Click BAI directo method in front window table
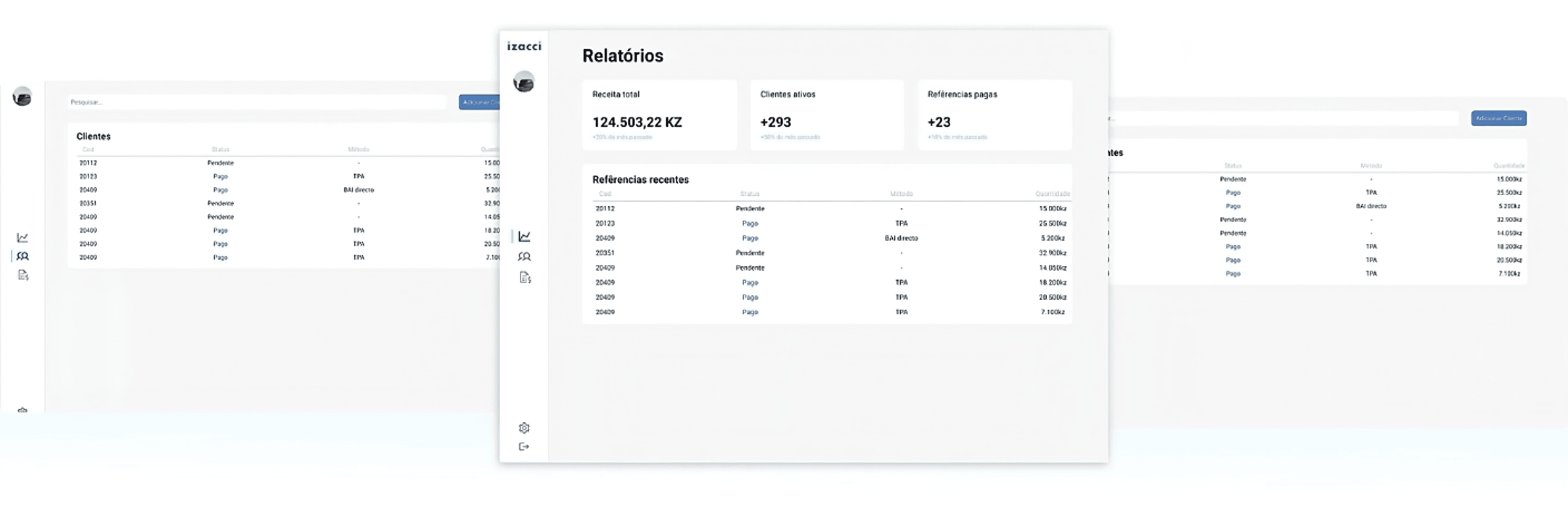 [902, 238]
